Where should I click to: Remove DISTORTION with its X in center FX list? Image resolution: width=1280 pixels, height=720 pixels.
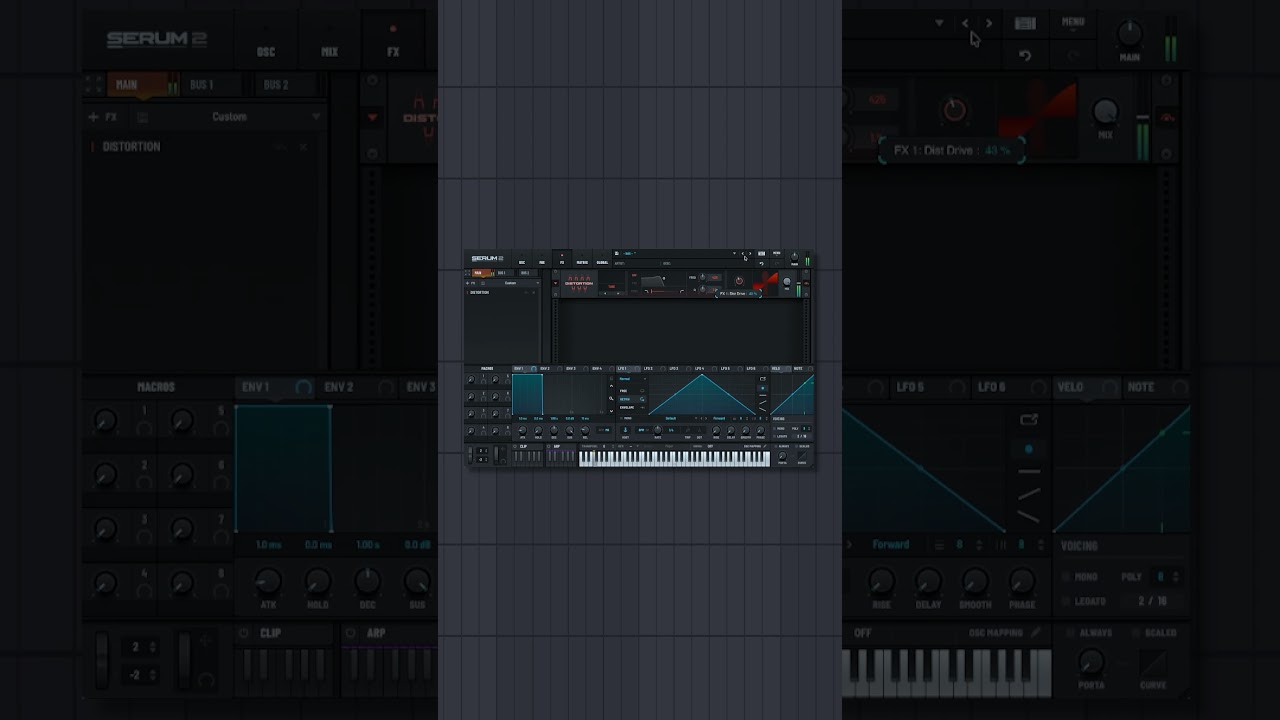(x=534, y=293)
